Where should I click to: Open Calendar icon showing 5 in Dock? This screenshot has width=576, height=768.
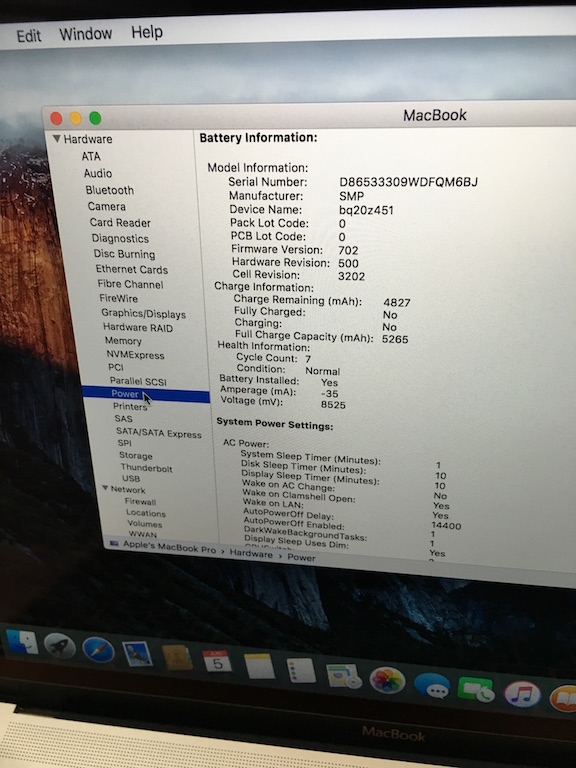[217, 662]
